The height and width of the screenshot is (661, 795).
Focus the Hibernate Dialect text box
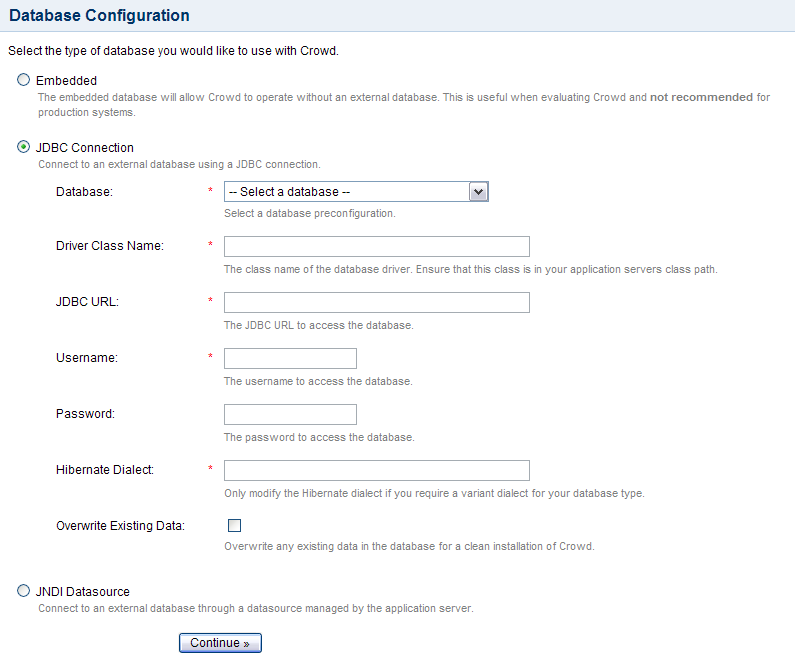(x=377, y=470)
